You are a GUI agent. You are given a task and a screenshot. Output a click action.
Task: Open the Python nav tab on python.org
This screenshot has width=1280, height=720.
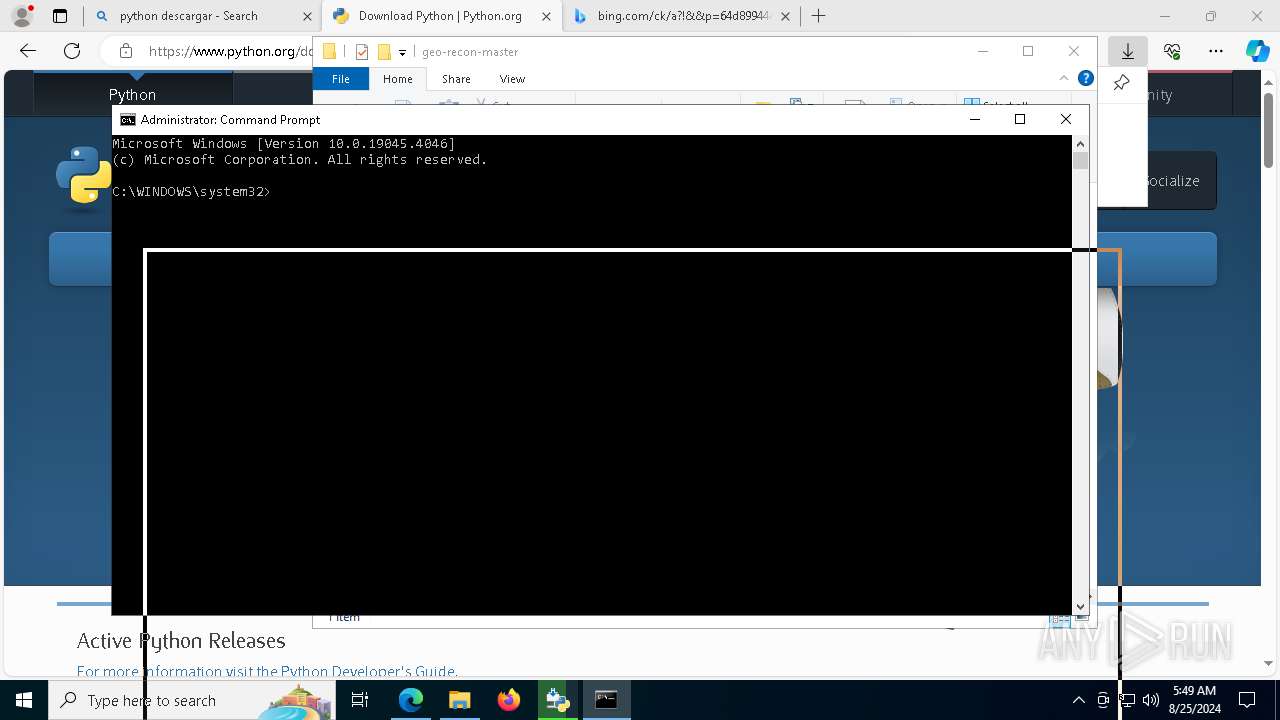132,94
